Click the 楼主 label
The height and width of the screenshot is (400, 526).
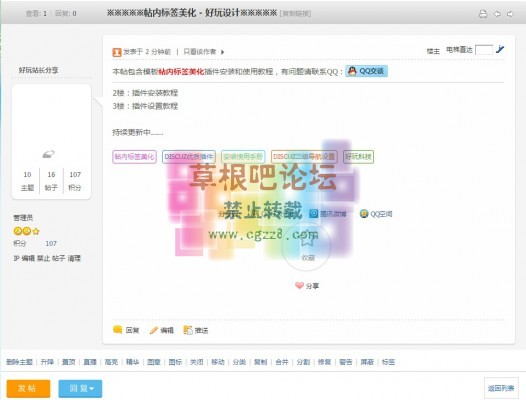[433, 51]
